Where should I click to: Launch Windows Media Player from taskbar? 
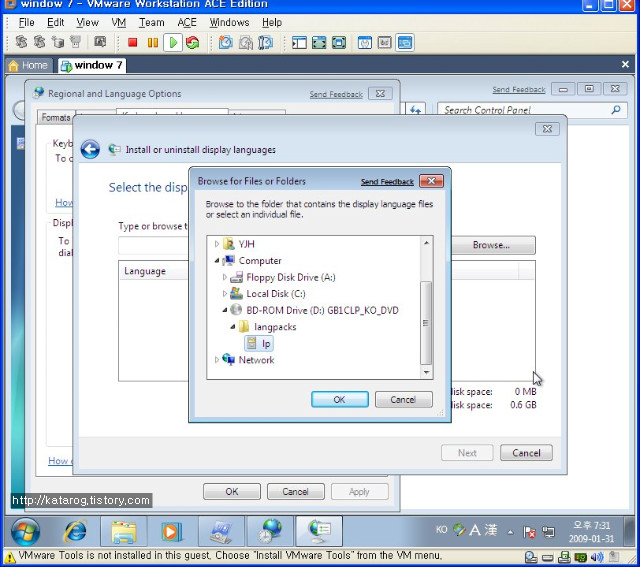pyautogui.click(x=171, y=531)
